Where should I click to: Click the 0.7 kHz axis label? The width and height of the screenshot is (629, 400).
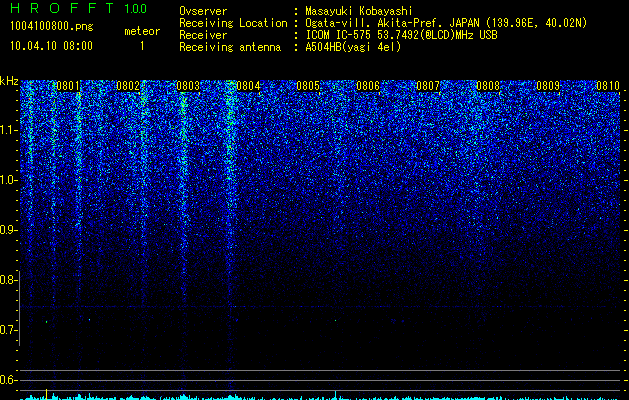click(8, 330)
